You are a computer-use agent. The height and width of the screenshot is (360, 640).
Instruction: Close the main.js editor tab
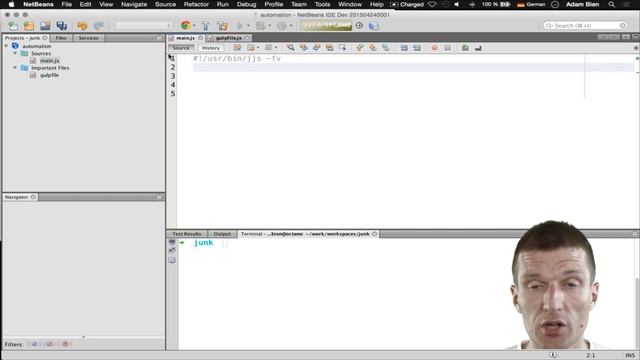200,38
